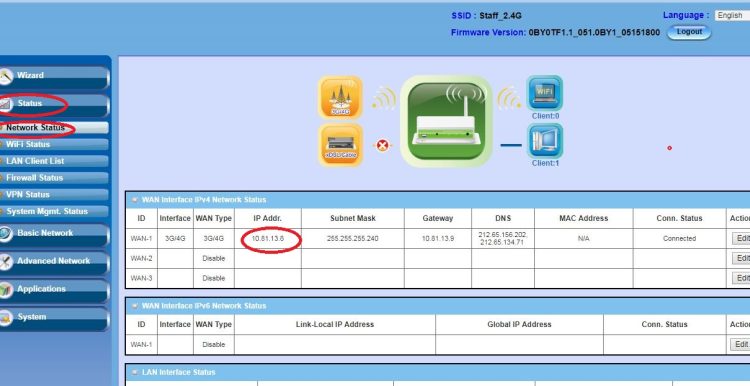Edit the IPv4 WAN-2 entry
750x386 pixels.
point(740,258)
